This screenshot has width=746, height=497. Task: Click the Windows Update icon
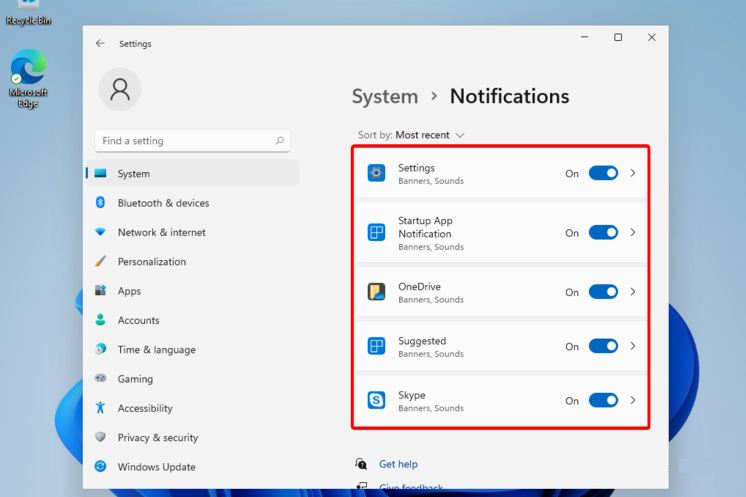tap(100, 466)
